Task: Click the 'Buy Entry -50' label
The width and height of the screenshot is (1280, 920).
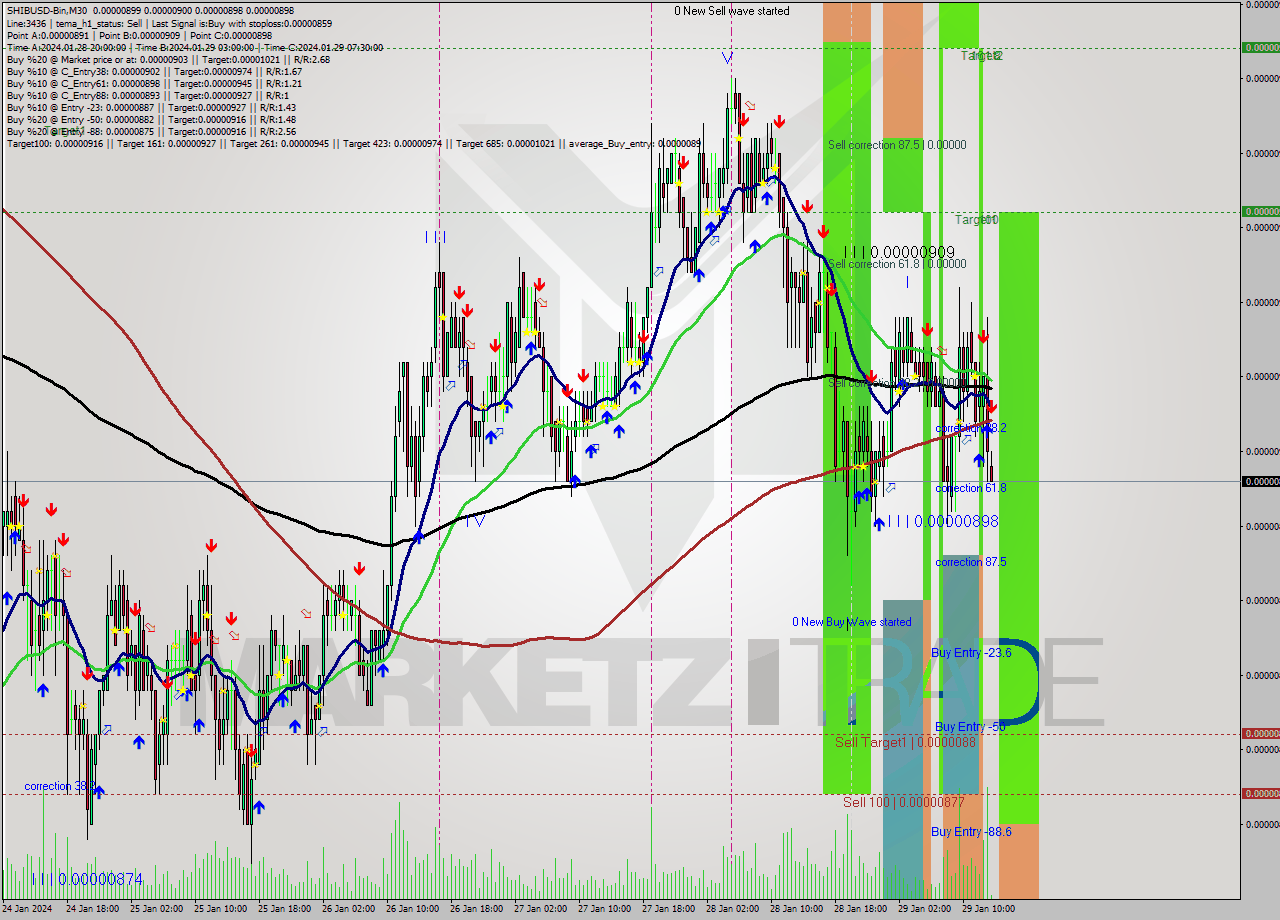Action: (970, 727)
